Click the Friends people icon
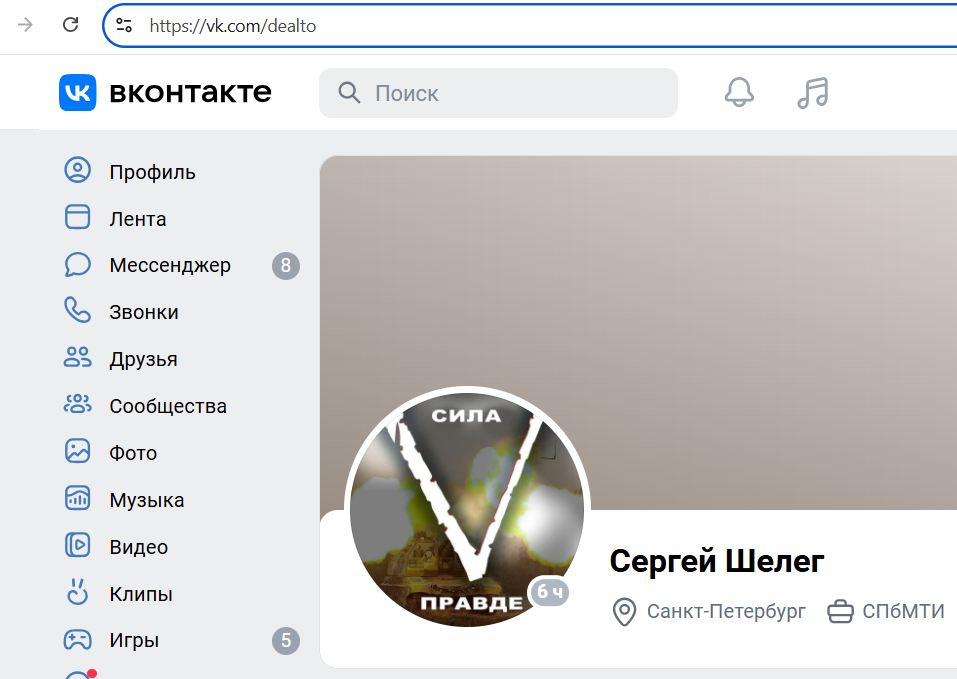Image resolution: width=957 pixels, height=679 pixels. [78, 357]
